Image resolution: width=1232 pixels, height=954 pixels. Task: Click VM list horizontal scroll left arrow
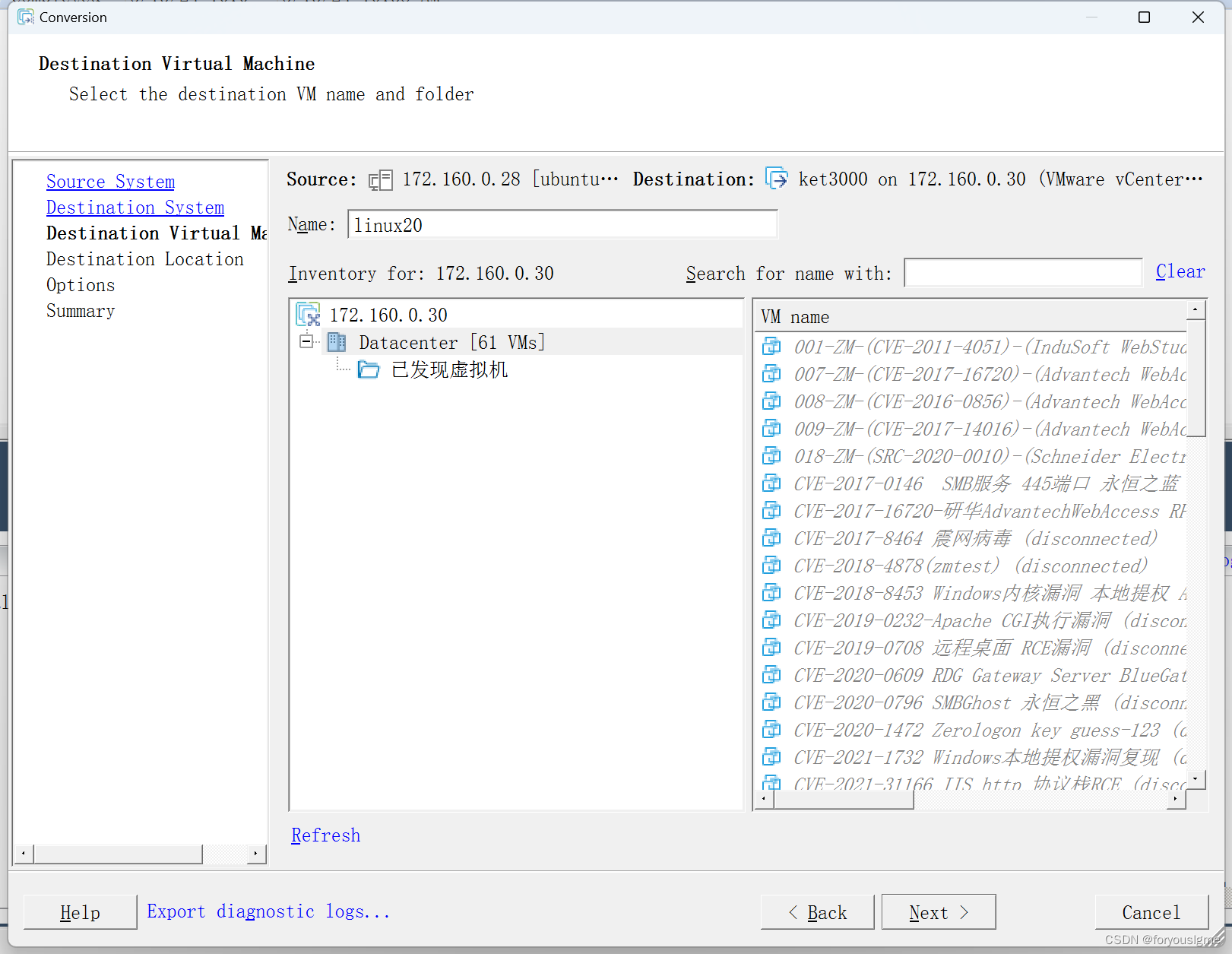(x=764, y=799)
